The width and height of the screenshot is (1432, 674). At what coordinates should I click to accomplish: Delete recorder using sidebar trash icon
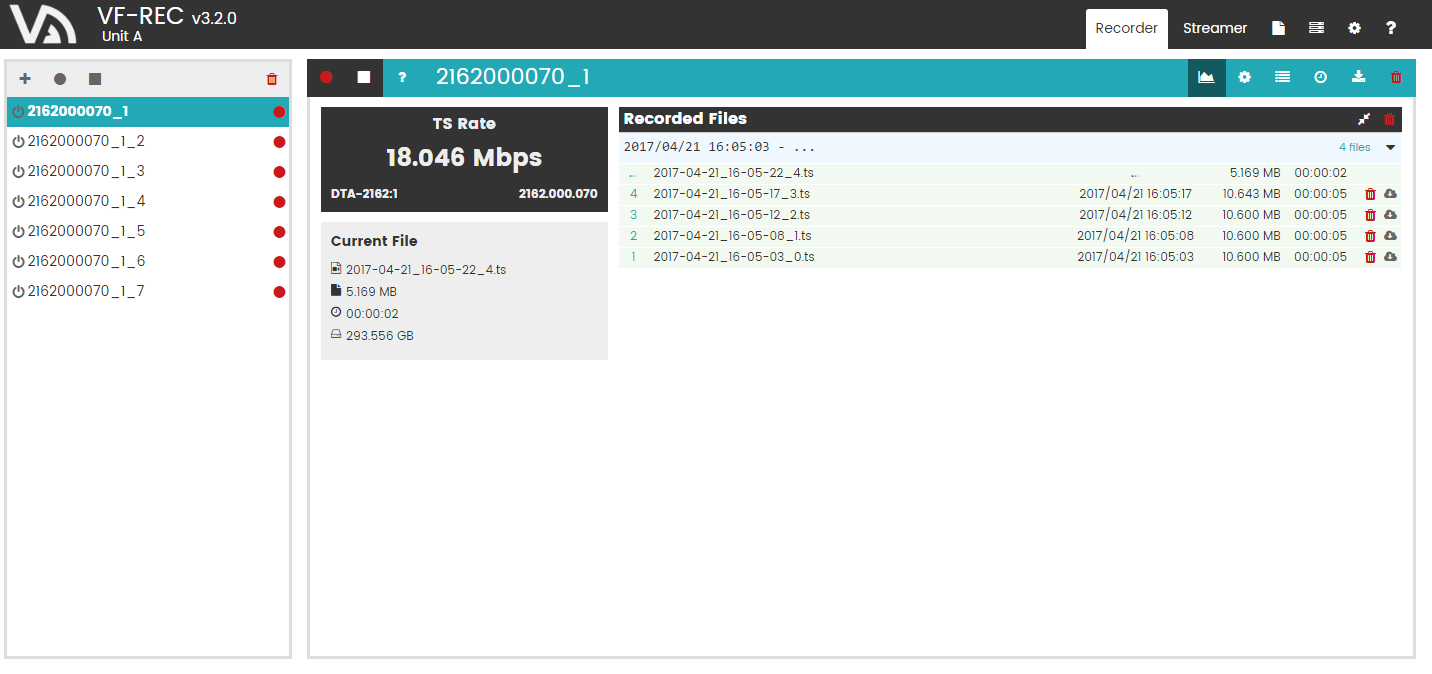pyautogui.click(x=272, y=79)
